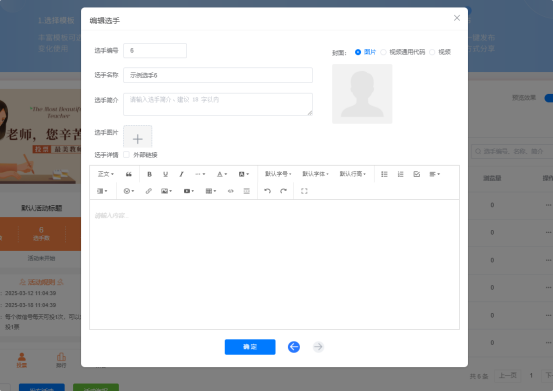Open the indent dropdown in the editor toolbar
This screenshot has width=553, height=392.
point(102,191)
